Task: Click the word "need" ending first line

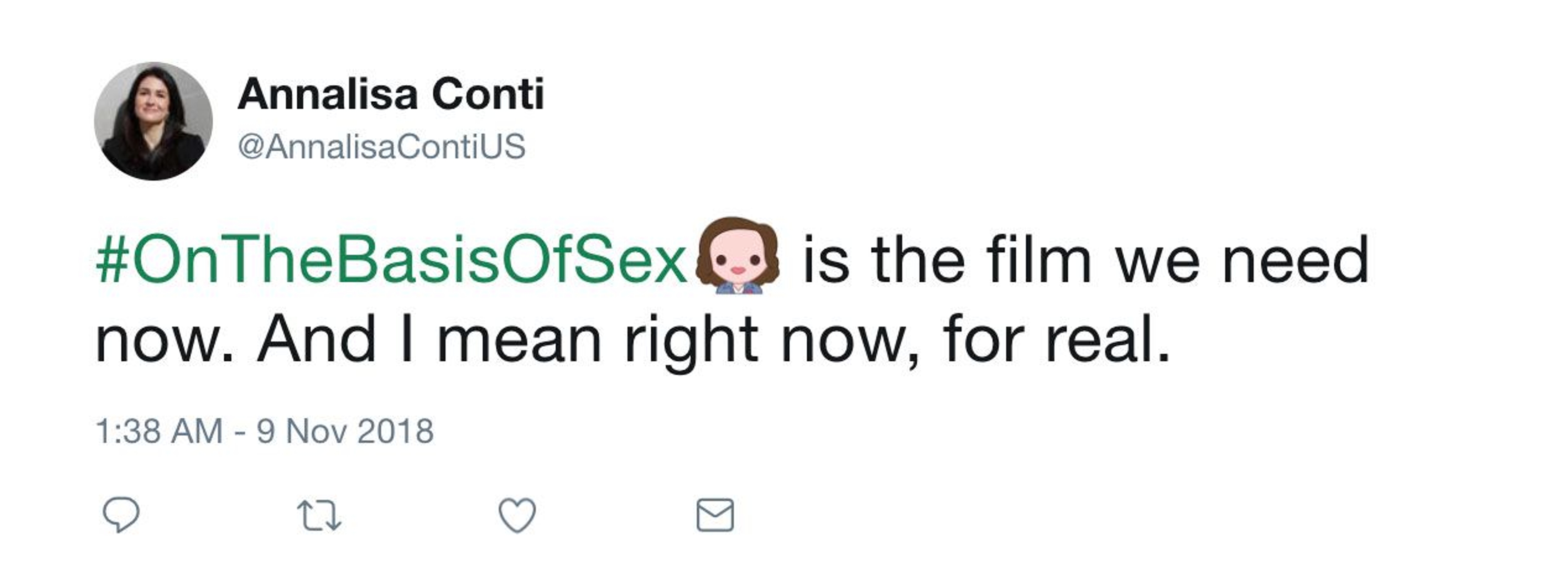Action: tap(1295, 260)
